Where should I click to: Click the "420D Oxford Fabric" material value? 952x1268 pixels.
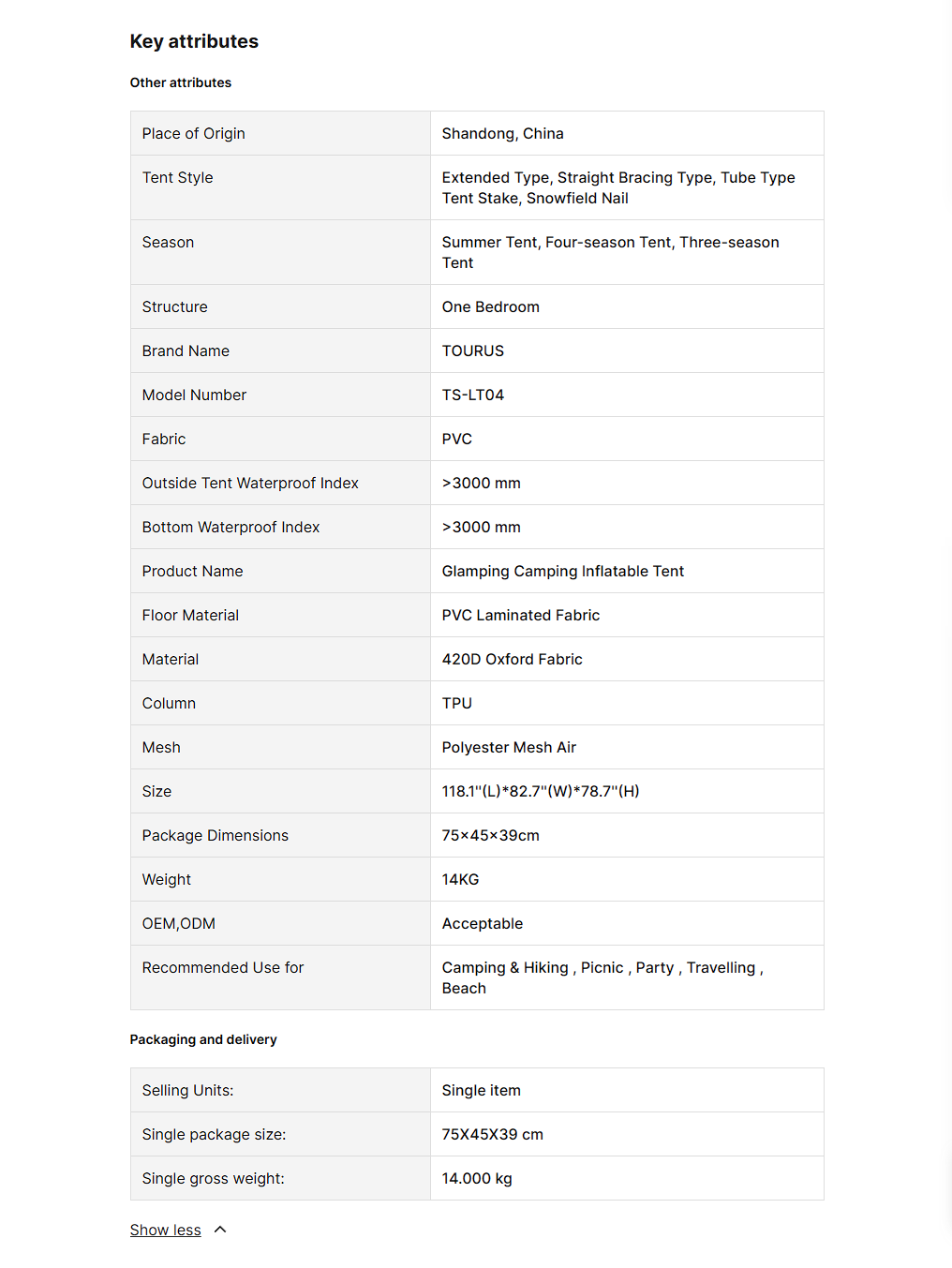[x=512, y=659]
